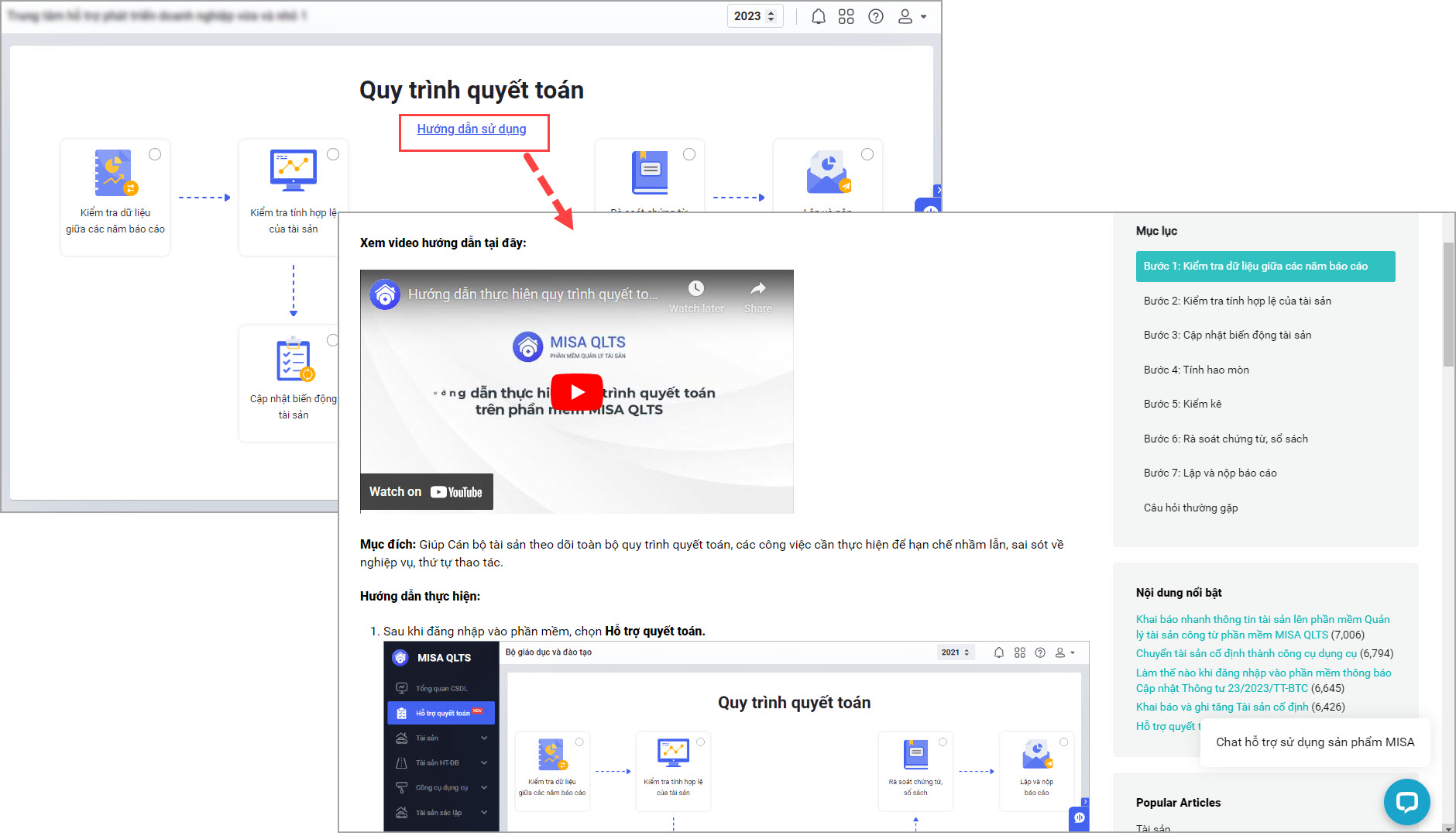
Task: Click the help question-mark icon beside the 2023 selector
Action: pyautogui.click(x=875, y=16)
